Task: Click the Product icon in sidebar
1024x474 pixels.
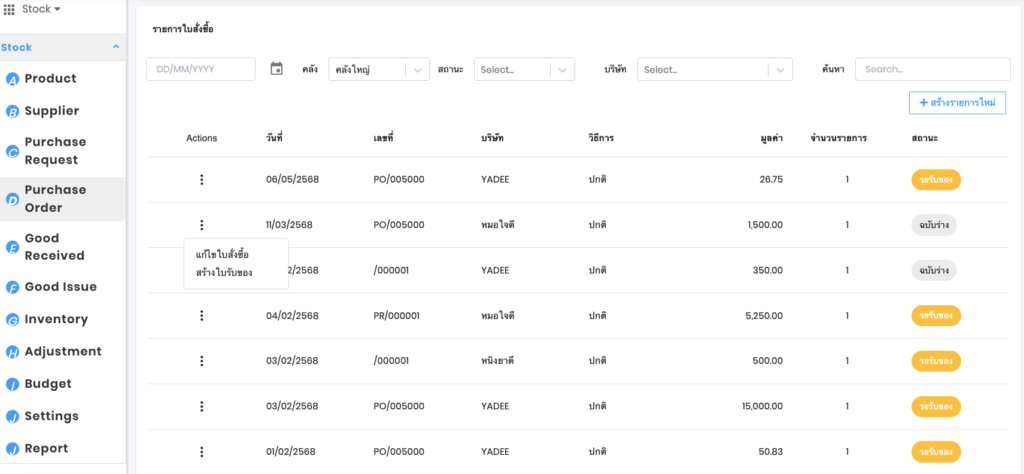Action: pyautogui.click(x=13, y=79)
